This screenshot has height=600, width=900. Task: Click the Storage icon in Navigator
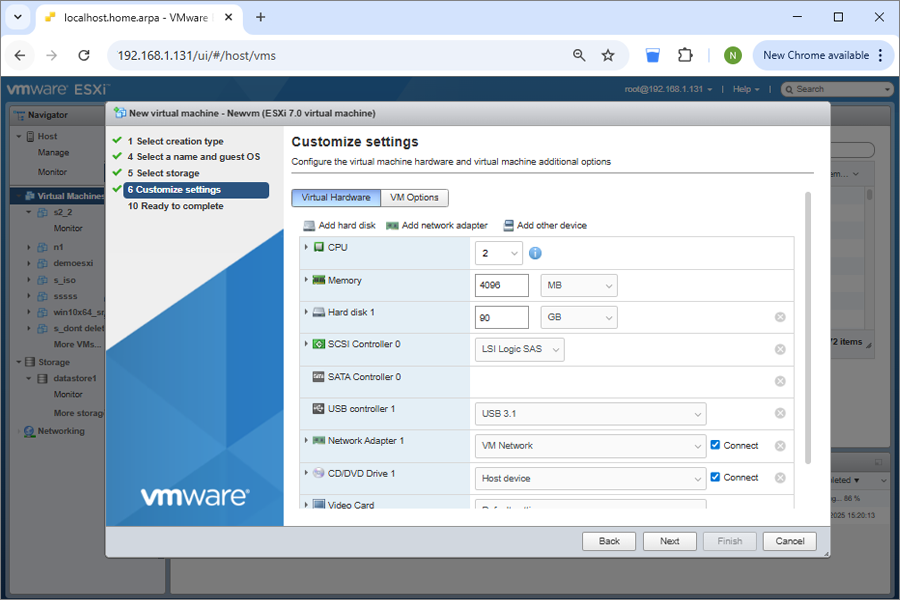point(30,362)
